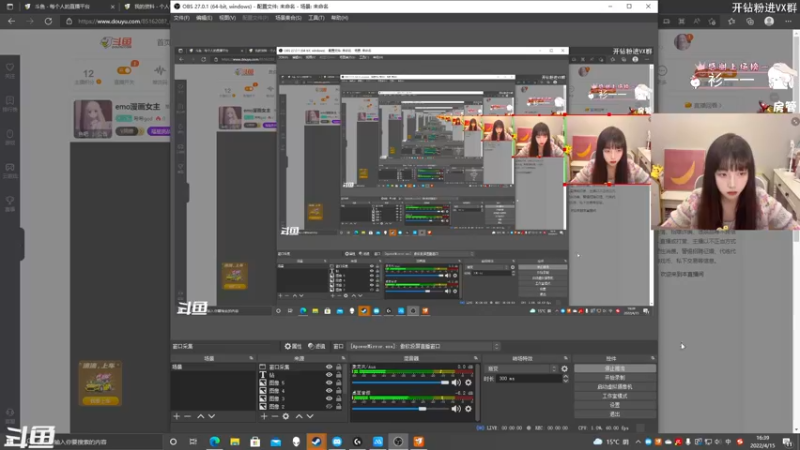
Task: Open OBS 设置 settings button
Action: click(615, 405)
